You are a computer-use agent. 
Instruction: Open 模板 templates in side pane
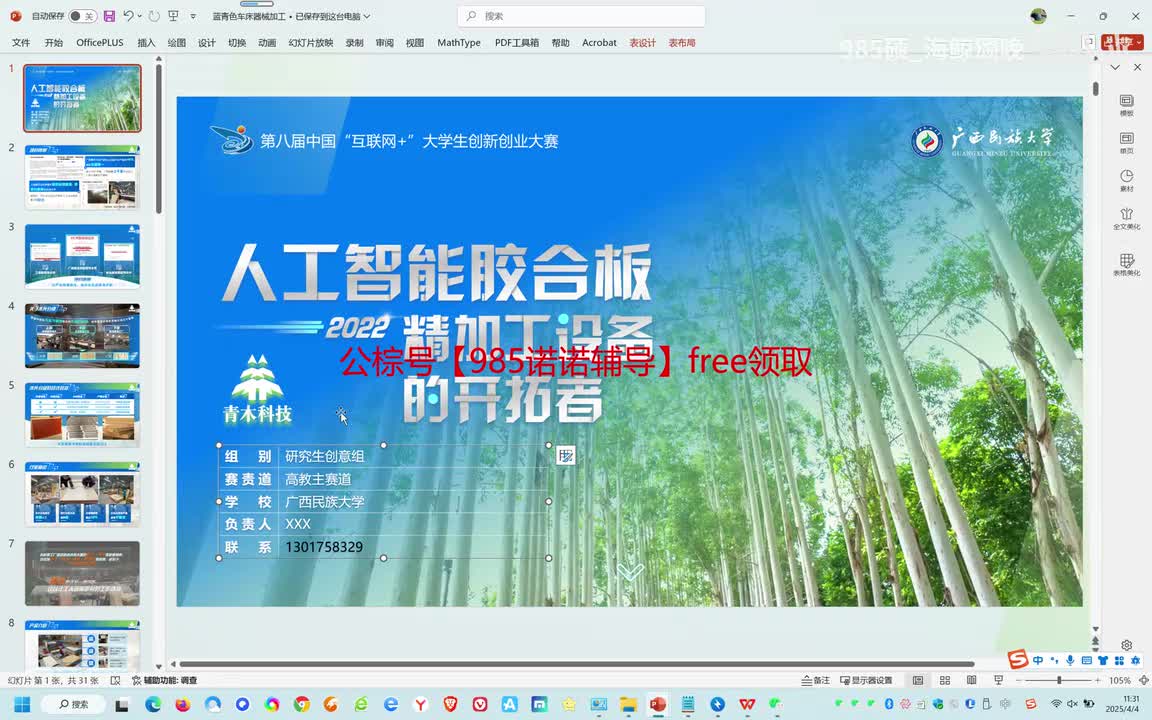point(1126,104)
